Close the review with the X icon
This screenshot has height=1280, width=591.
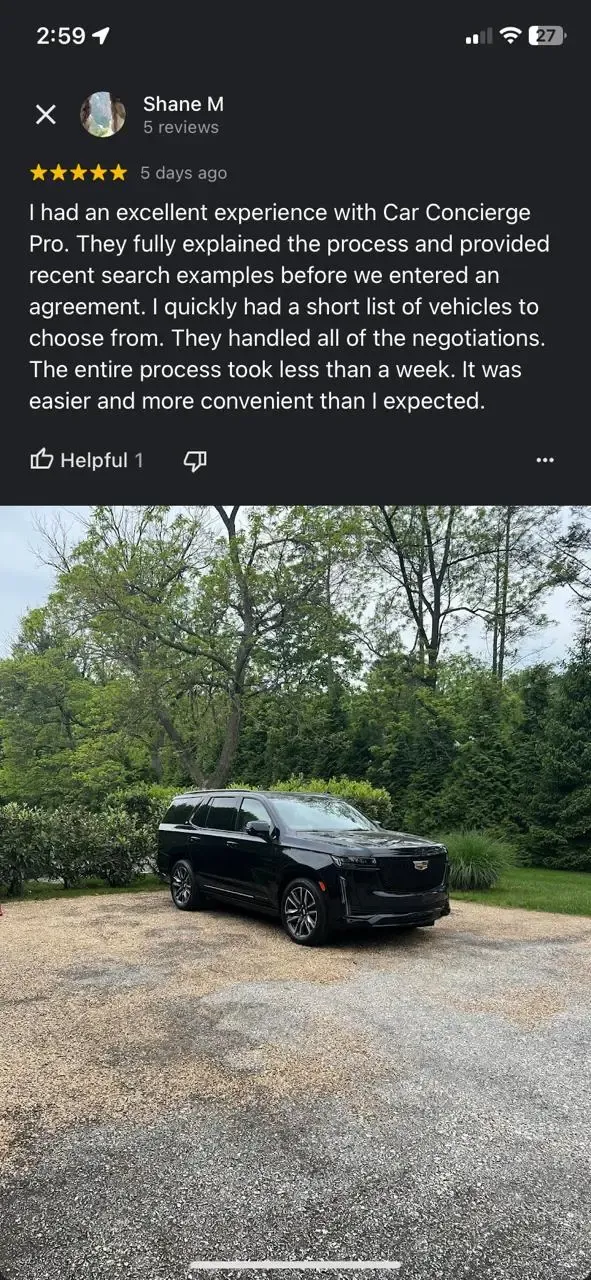pos(46,115)
